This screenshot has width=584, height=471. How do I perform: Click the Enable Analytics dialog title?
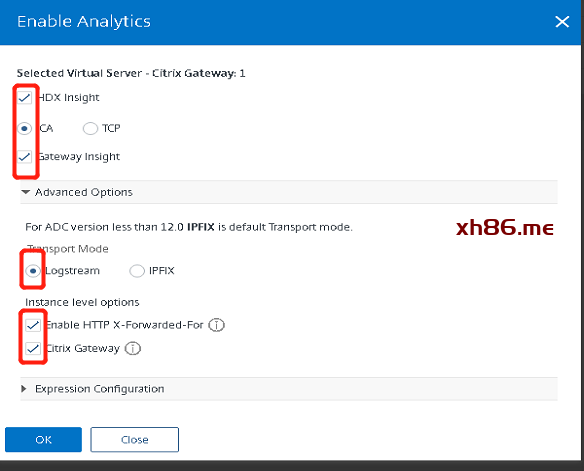coord(84,22)
